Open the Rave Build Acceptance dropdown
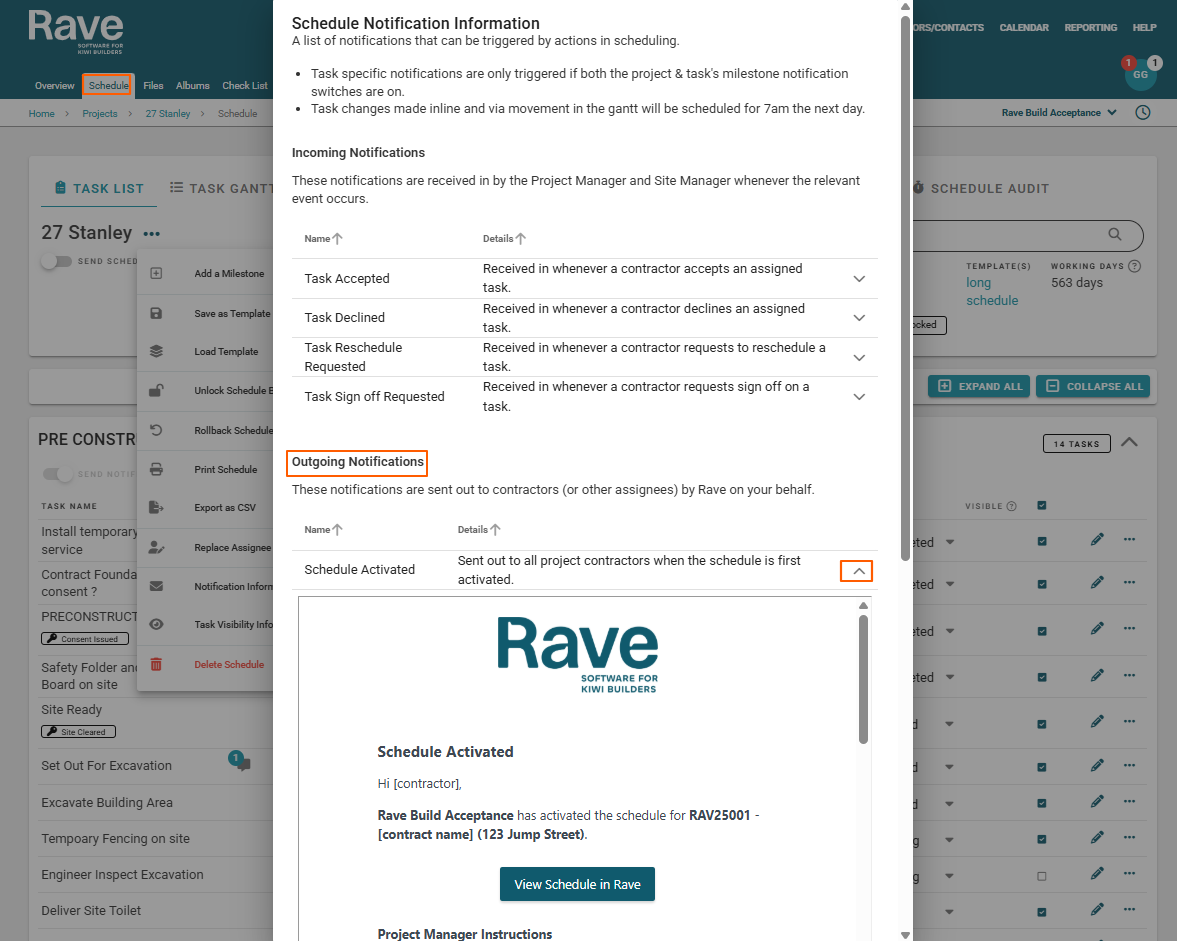The height and width of the screenshot is (941, 1177). [1058, 113]
